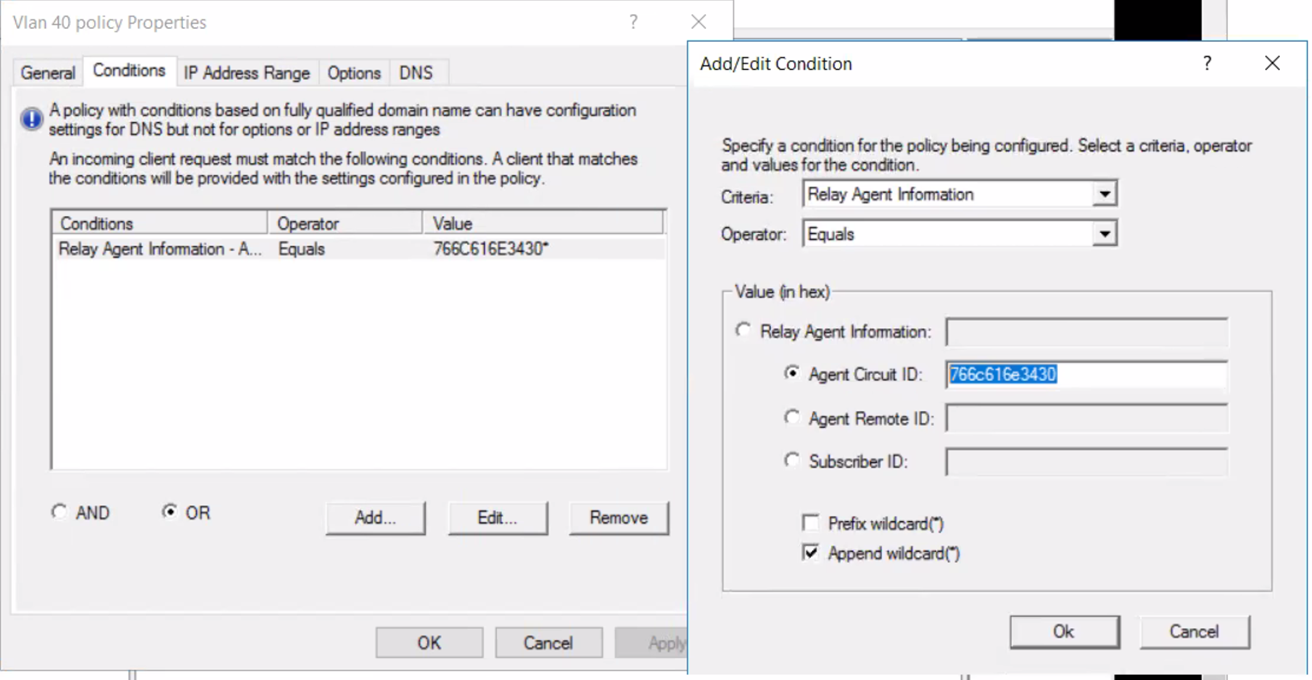
Task: Switch to the General tab
Action: tap(46, 72)
